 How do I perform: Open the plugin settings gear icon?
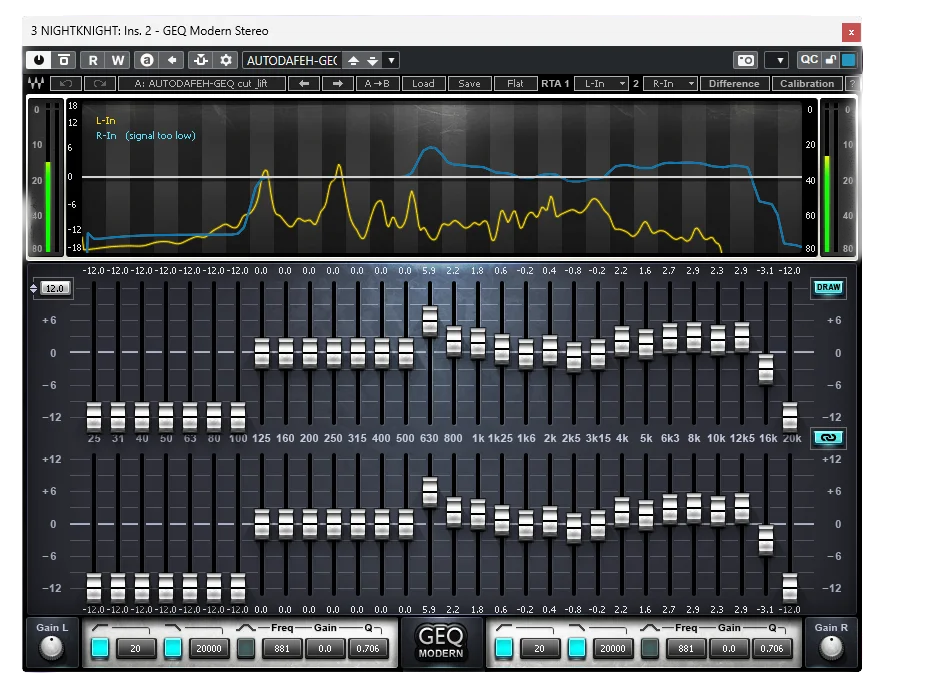coord(226,60)
